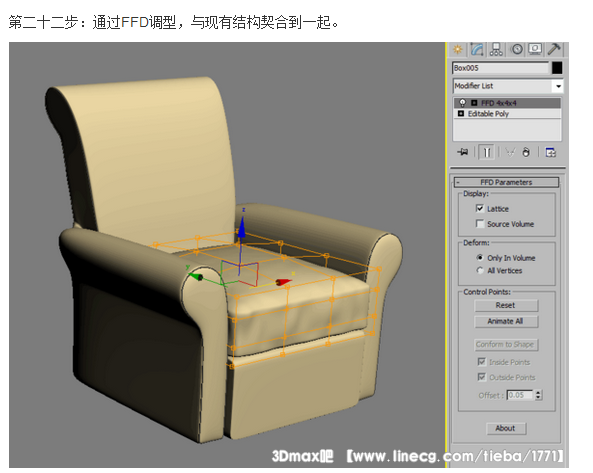Toggle the Outside Points checkbox

pos(481,377)
